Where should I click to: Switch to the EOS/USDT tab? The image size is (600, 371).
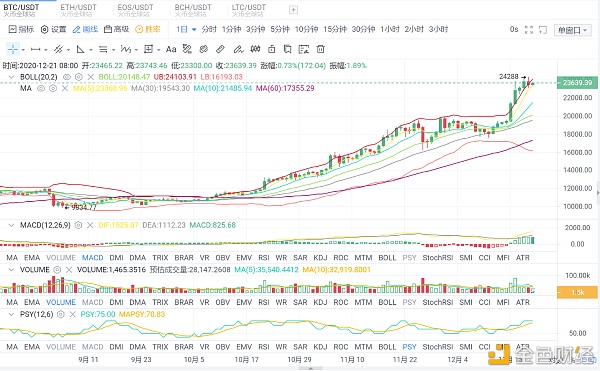click(x=135, y=10)
